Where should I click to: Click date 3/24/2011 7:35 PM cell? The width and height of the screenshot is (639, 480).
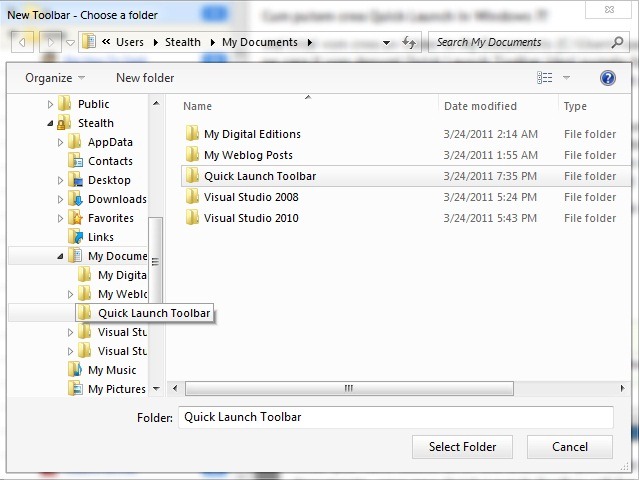(490, 176)
